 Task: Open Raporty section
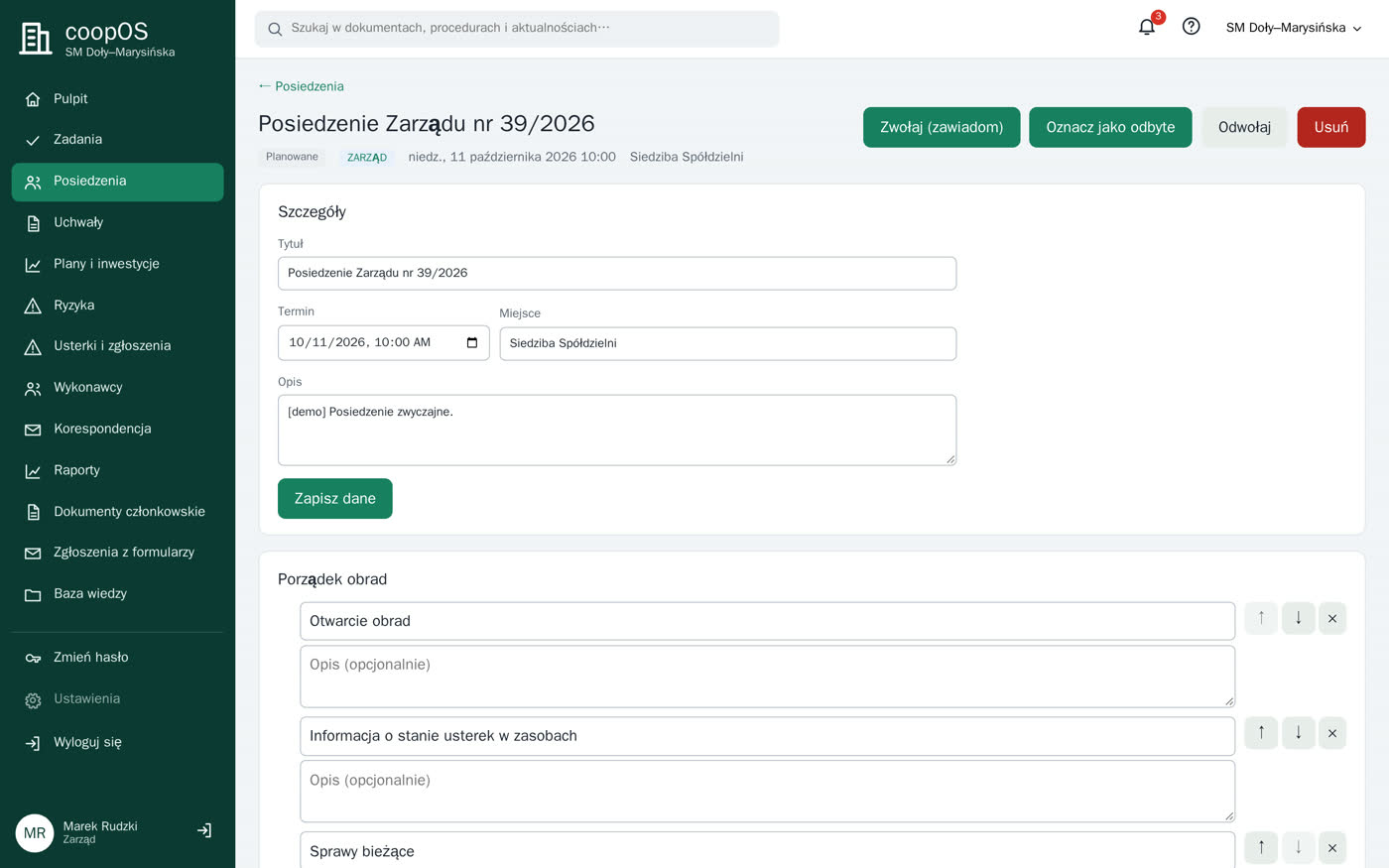tap(117, 470)
